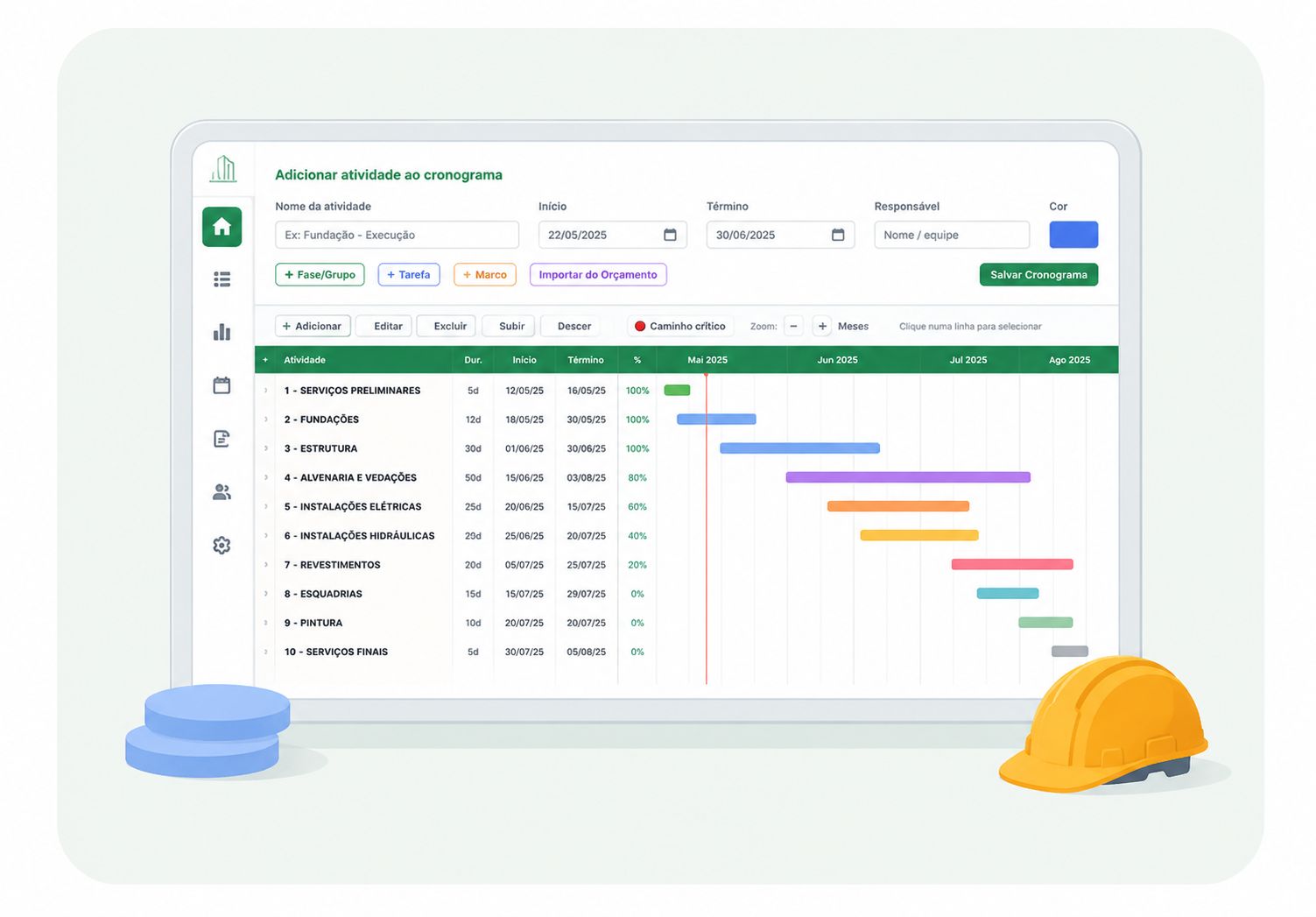Open the Home sidebar icon
Image resolution: width=1316 pixels, height=917 pixels.
point(222,227)
